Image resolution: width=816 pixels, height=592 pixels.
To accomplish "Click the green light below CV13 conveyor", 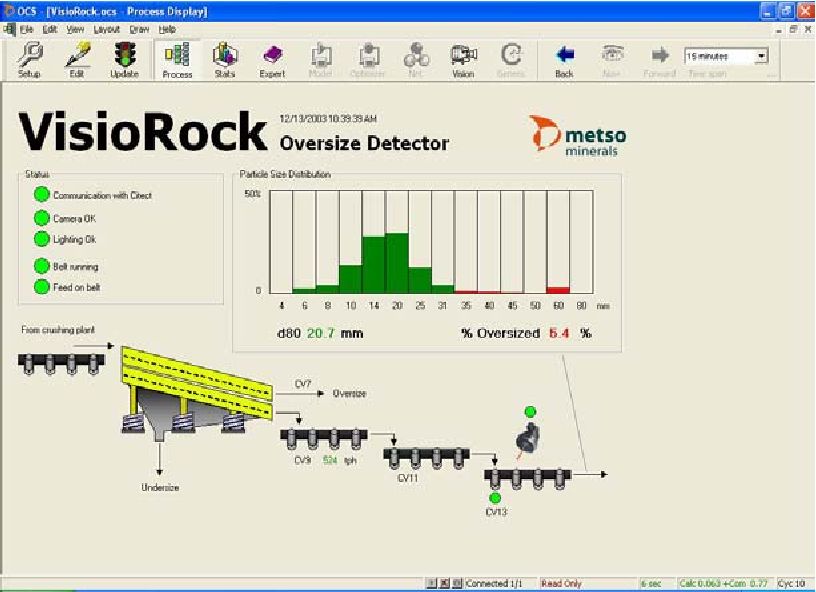I will 495,498.
